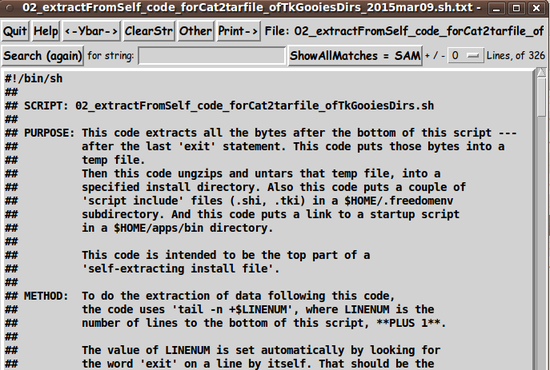Click the line 'Then this code ungzips and untars'
This screenshot has width=550, height=370.
point(222,174)
